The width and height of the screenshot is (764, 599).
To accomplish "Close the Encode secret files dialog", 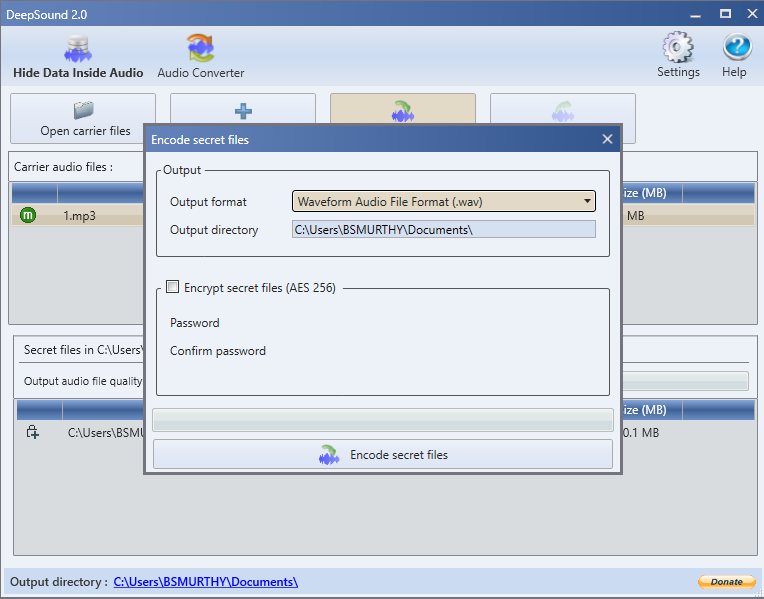I will click(x=607, y=139).
